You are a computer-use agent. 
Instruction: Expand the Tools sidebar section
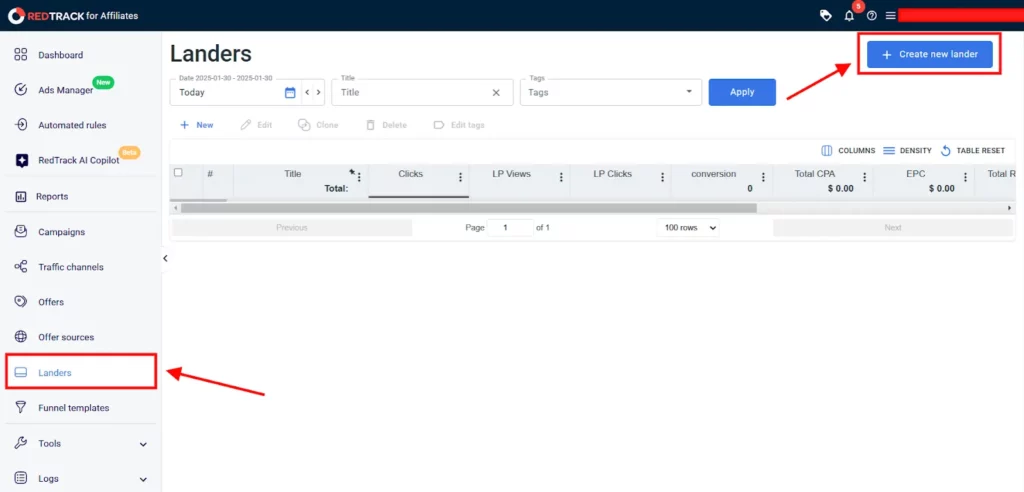80,443
